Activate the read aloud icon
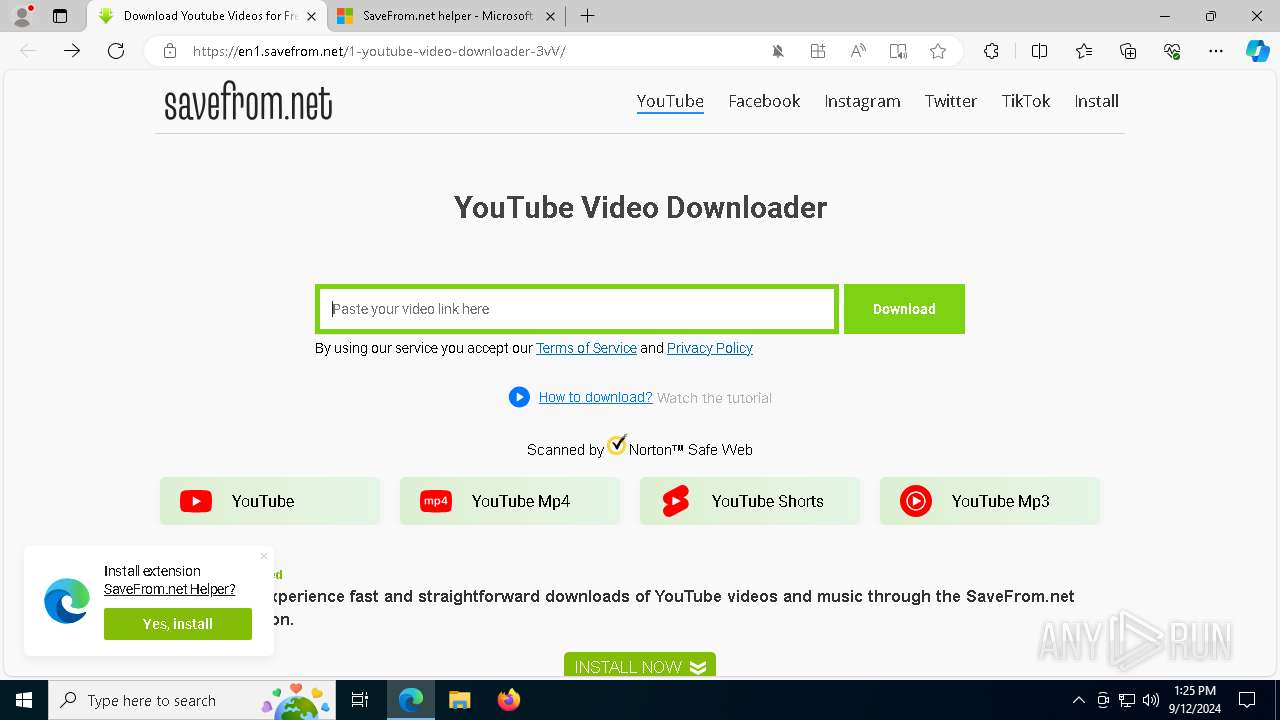 pyautogui.click(x=858, y=51)
